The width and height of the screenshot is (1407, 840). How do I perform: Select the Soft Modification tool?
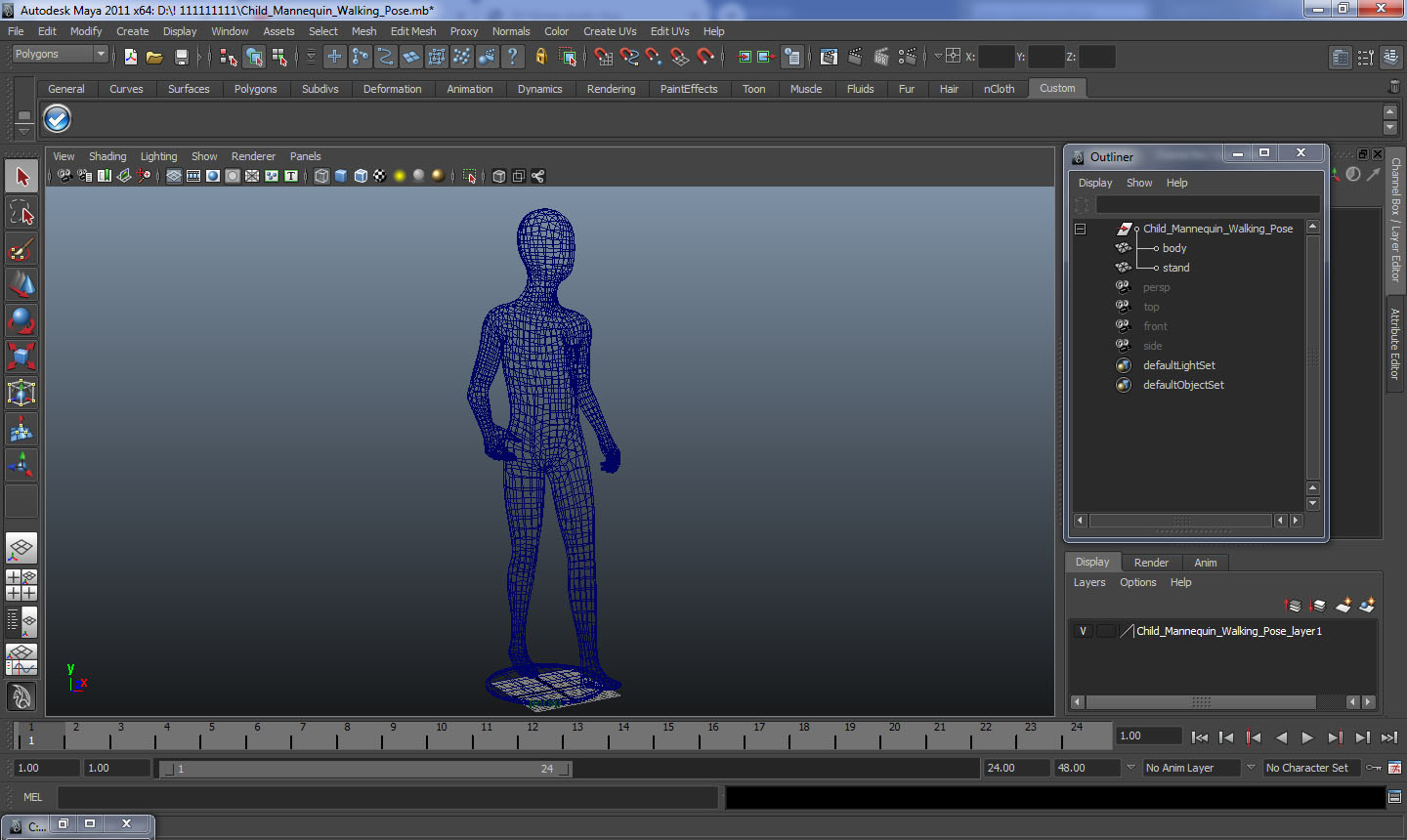(21, 429)
